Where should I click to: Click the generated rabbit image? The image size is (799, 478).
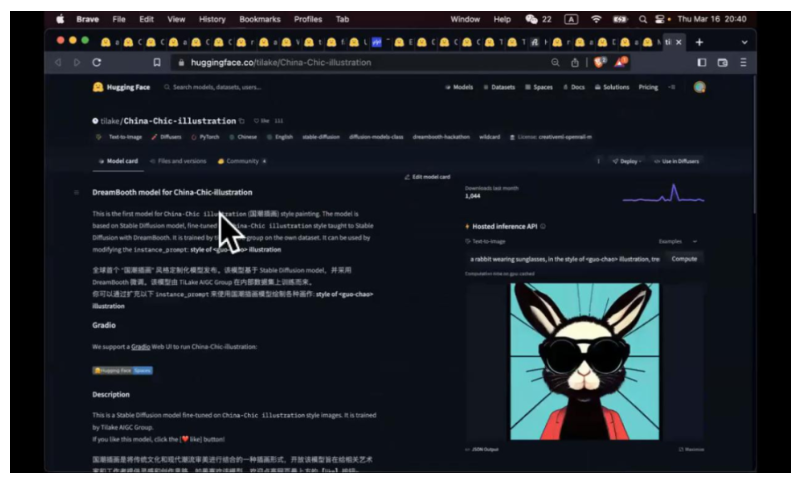pos(584,361)
